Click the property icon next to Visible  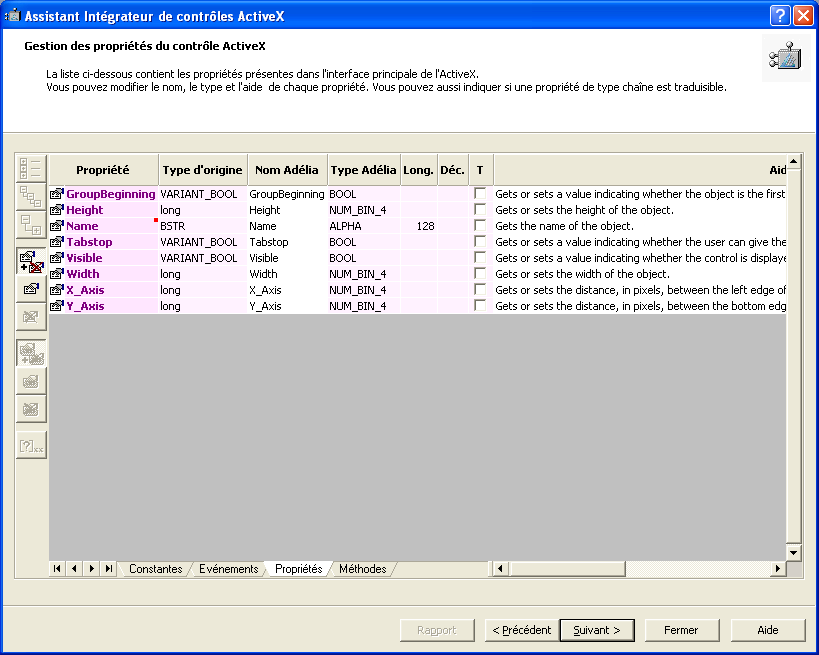click(57, 258)
